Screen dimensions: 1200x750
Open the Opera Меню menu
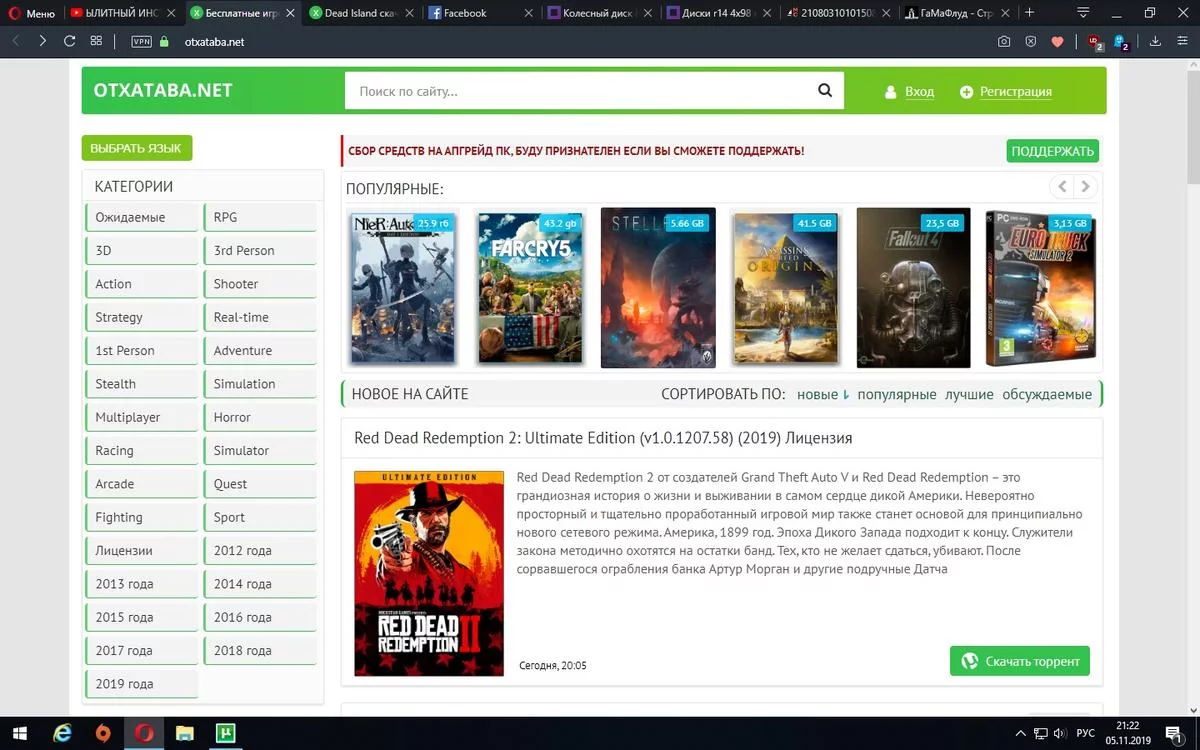pyautogui.click(x=31, y=13)
